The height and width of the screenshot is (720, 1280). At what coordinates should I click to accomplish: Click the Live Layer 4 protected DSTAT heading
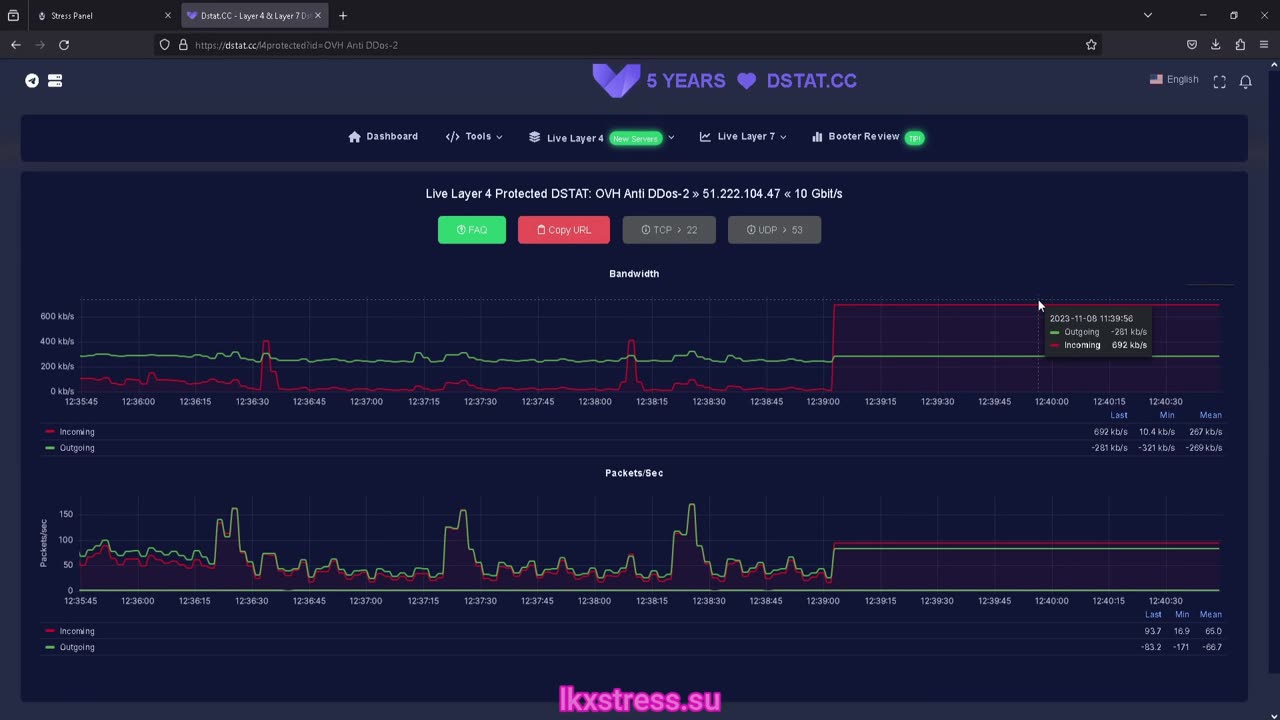634,194
